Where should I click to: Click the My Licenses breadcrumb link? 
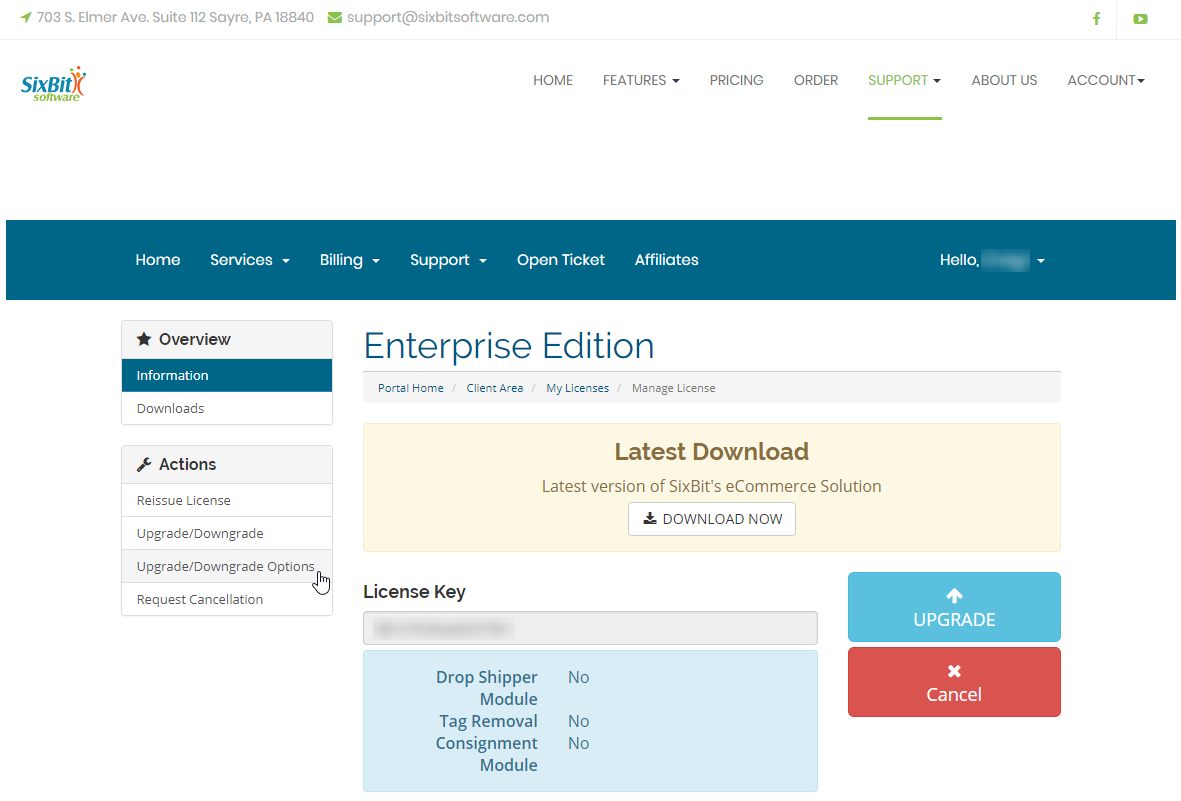pos(578,388)
